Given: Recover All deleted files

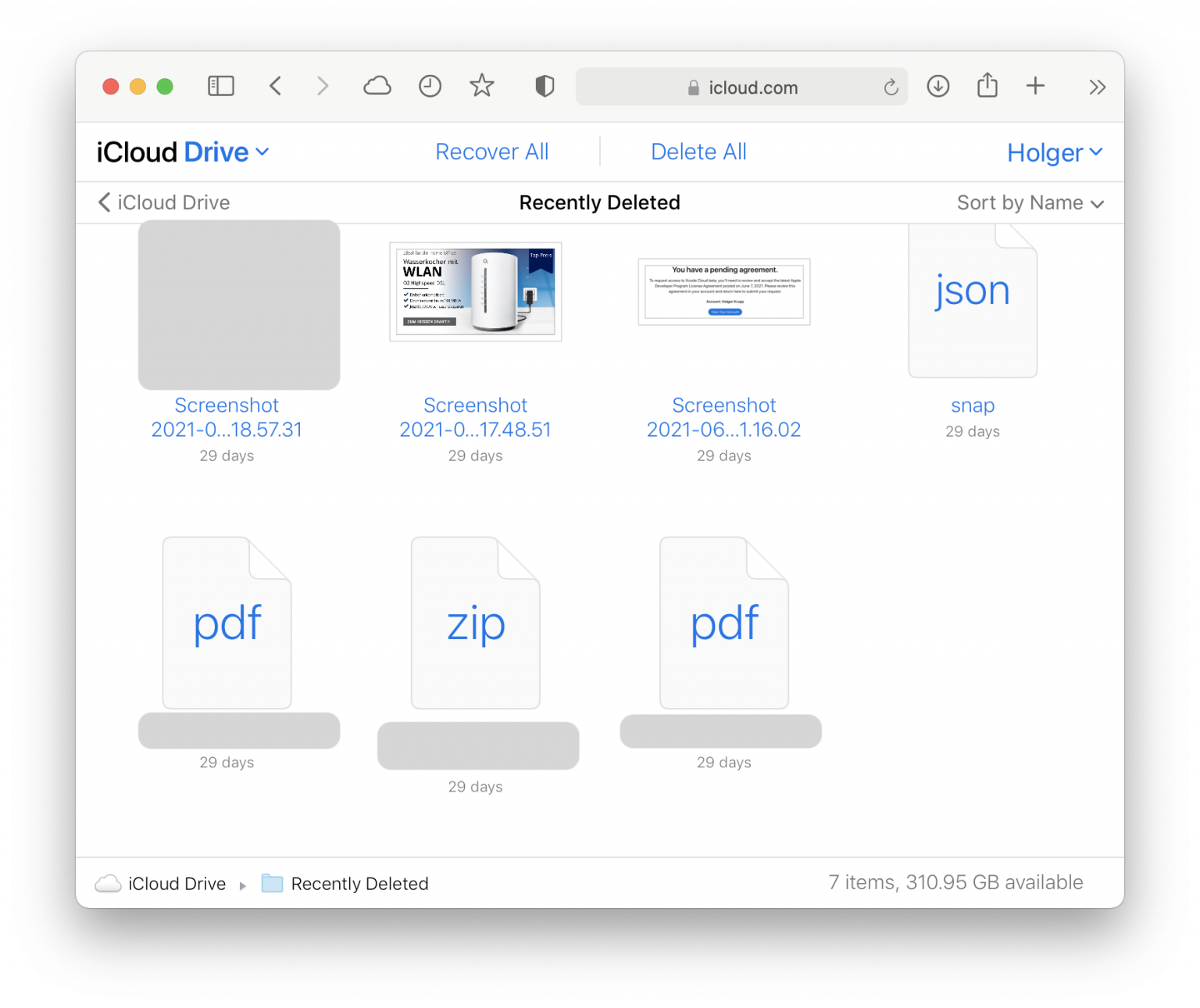Looking at the screenshot, I should pos(492,152).
